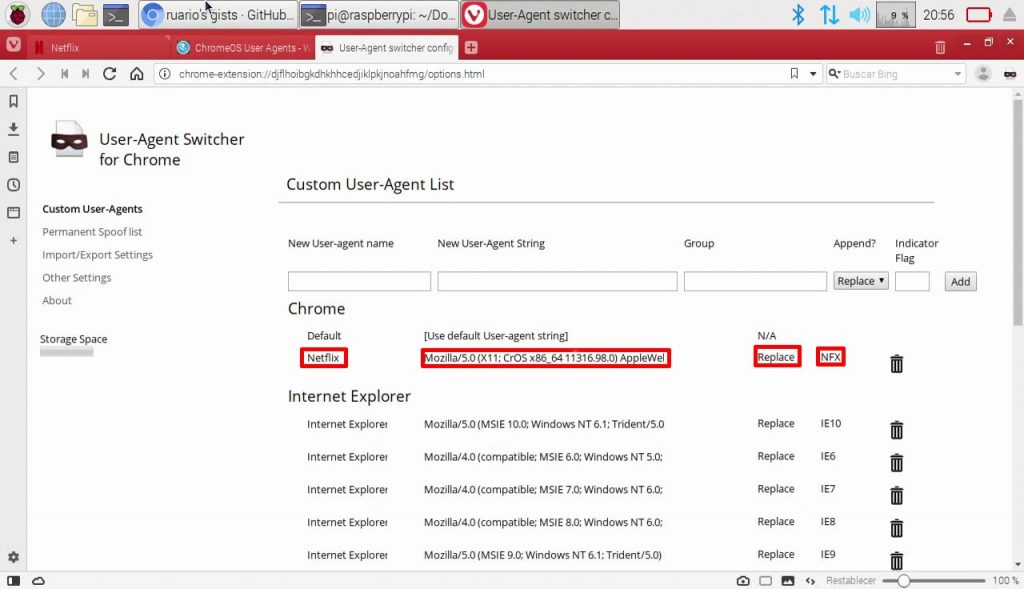Open the File Manager folder icon

(85, 14)
